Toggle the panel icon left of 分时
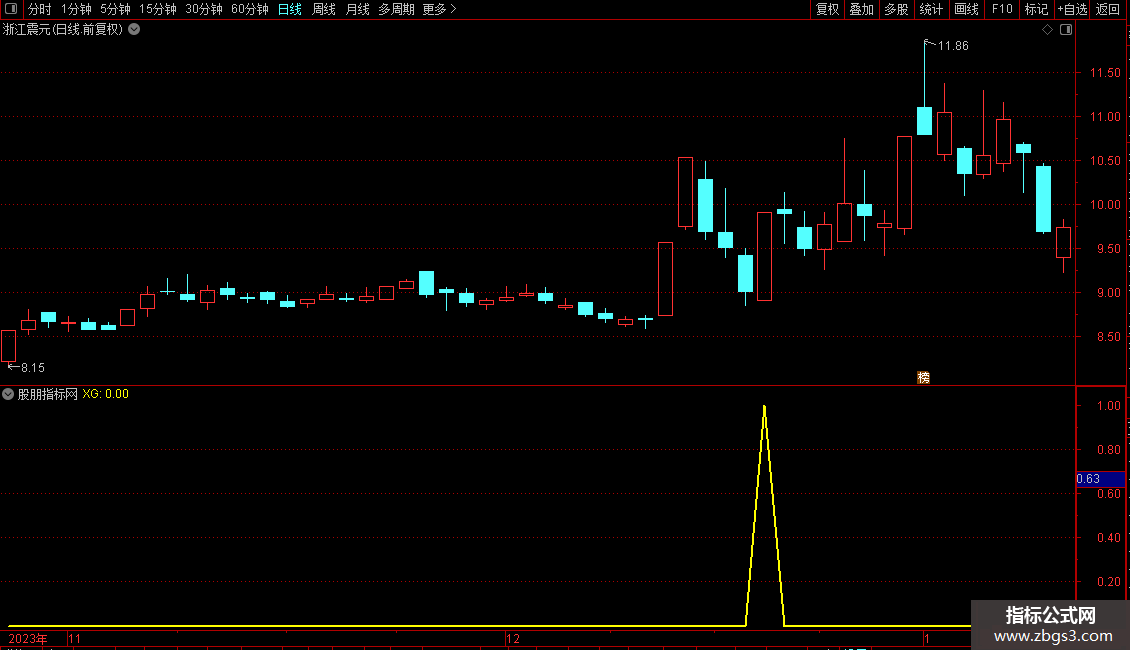The height and width of the screenshot is (650, 1130). click(11, 9)
